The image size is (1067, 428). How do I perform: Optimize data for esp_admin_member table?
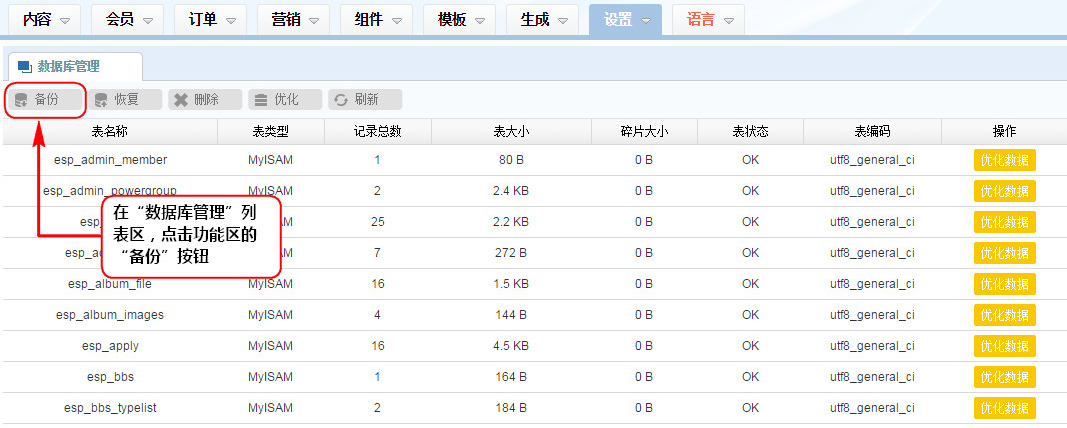[x=1004, y=160]
